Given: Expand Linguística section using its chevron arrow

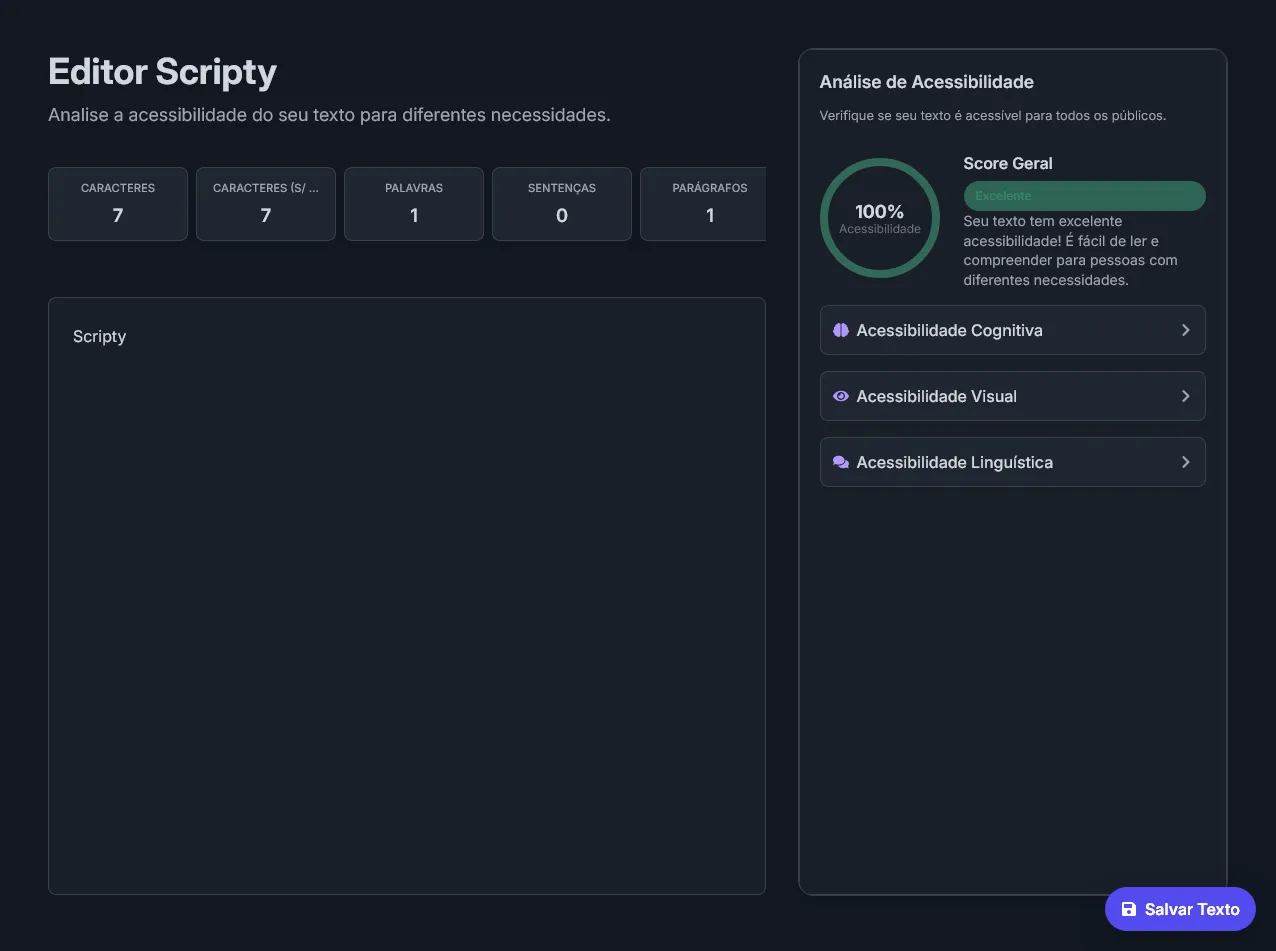Looking at the screenshot, I should click(1185, 462).
